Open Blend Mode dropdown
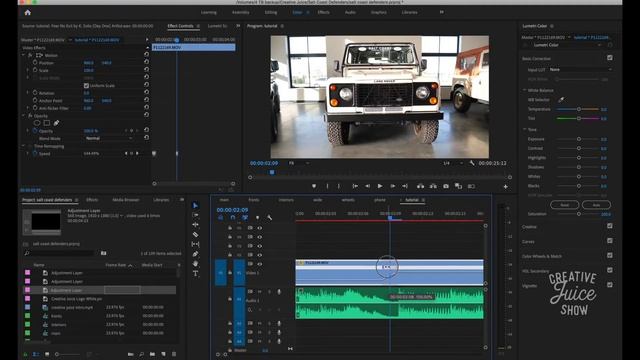This screenshot has height=360, width=640. tap(109, 138)
